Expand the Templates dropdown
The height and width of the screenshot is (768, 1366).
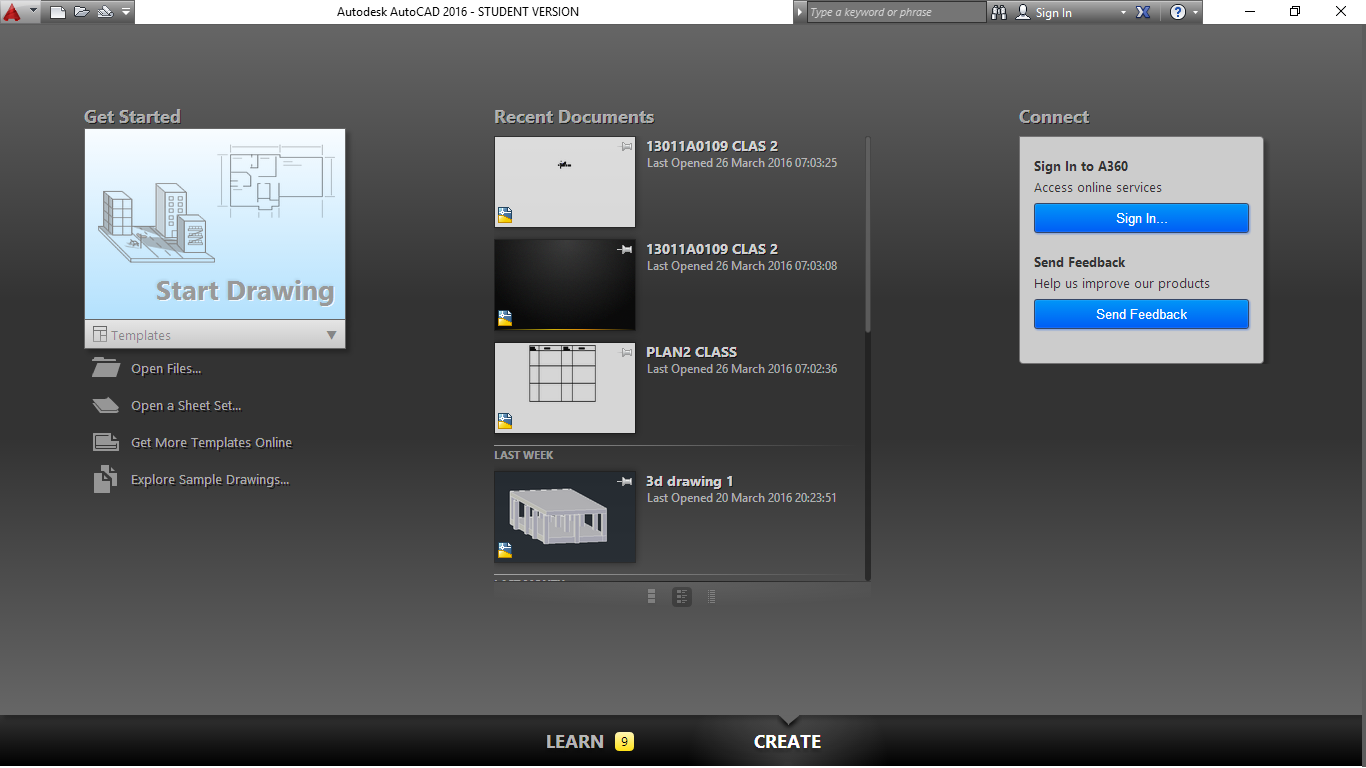pyautogui.click(x=215, y=335)
